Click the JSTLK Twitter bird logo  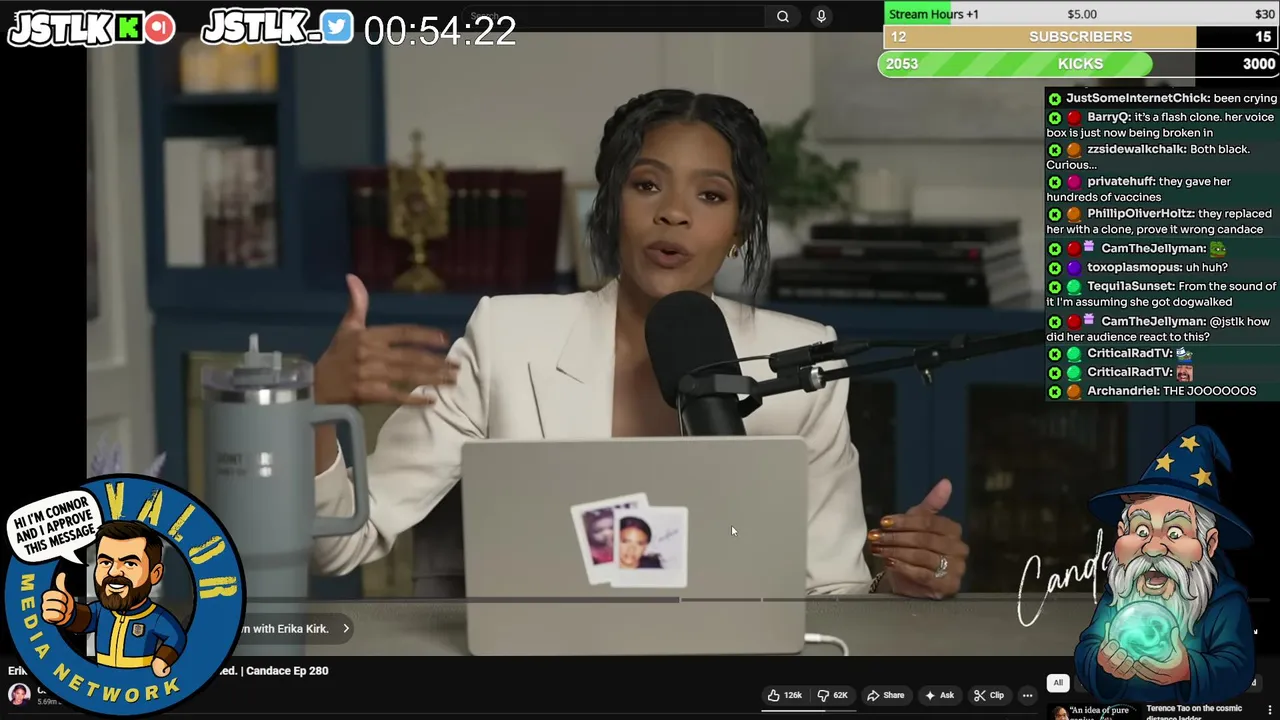277,26
